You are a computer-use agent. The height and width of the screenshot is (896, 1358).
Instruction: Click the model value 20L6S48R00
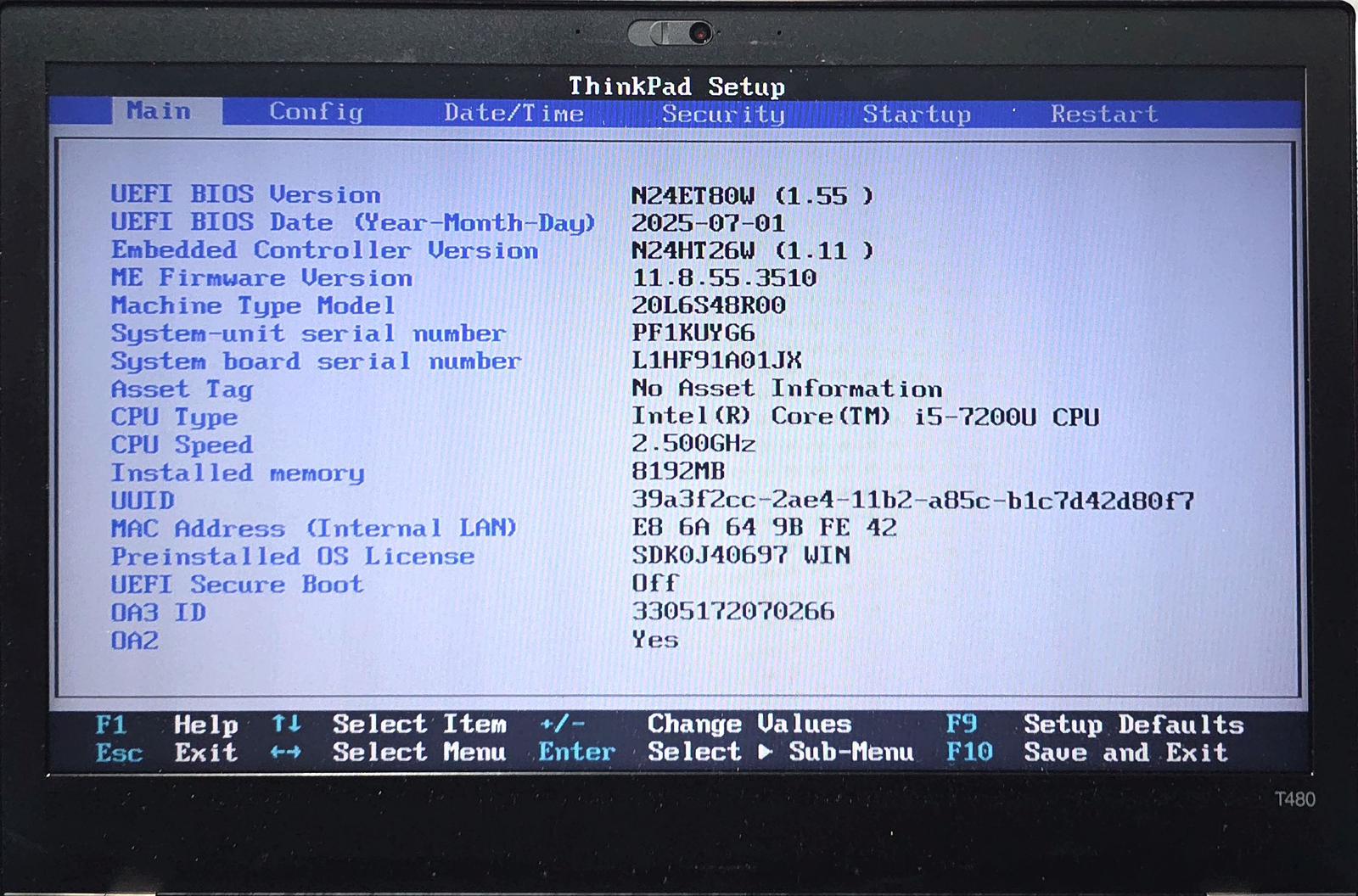709,305
